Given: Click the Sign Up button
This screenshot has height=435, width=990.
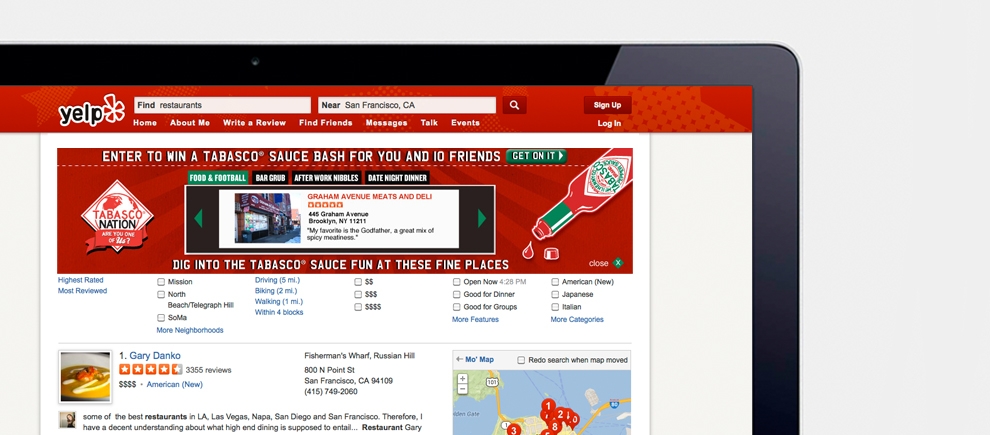Looking at the screenshot, I should pyautogui.click(x=607, y=105).
